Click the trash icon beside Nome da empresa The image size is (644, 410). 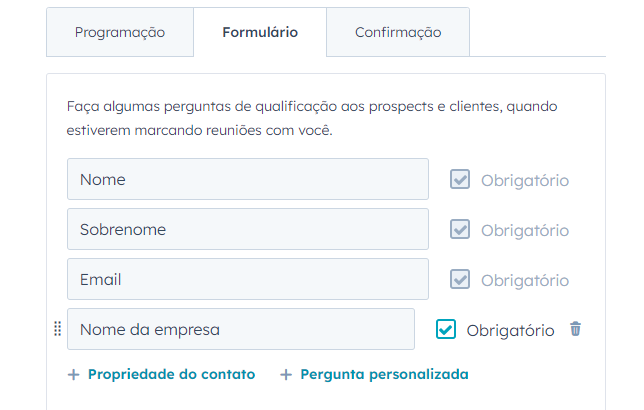575,329
